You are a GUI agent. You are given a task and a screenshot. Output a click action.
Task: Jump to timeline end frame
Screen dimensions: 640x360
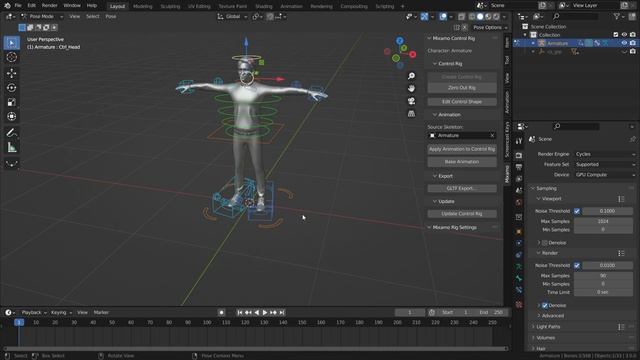coord(282,313)
